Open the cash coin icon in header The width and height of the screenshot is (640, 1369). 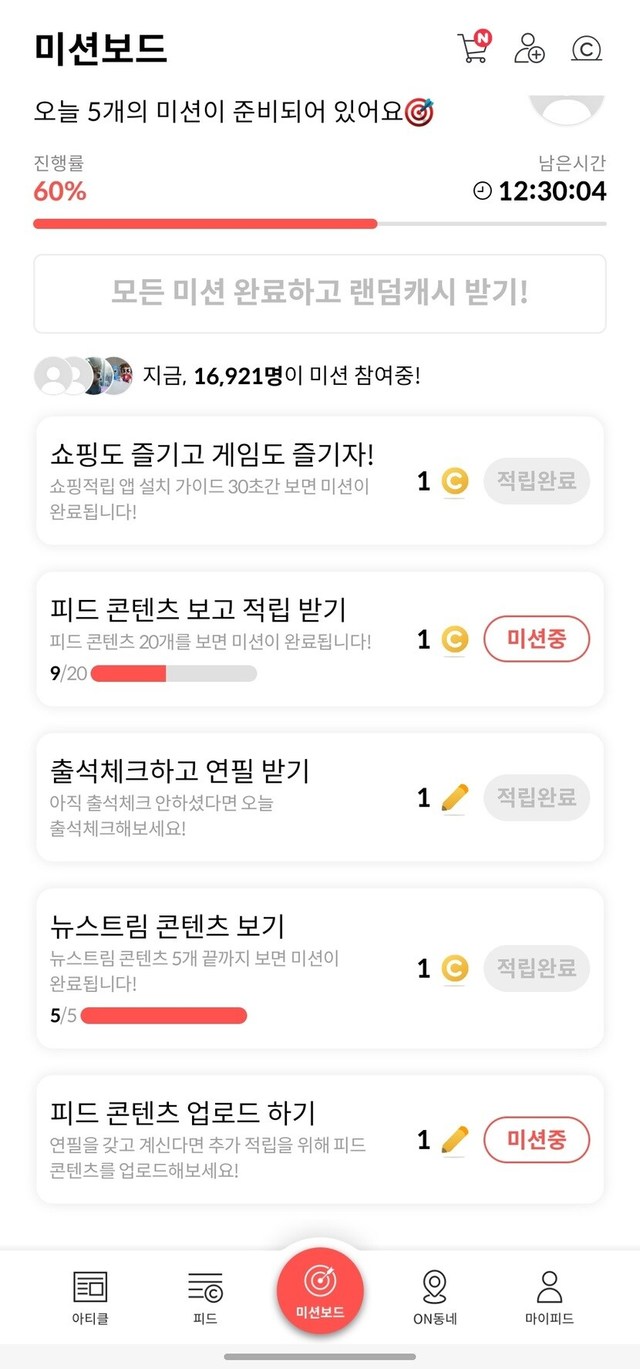pos(587,48)
